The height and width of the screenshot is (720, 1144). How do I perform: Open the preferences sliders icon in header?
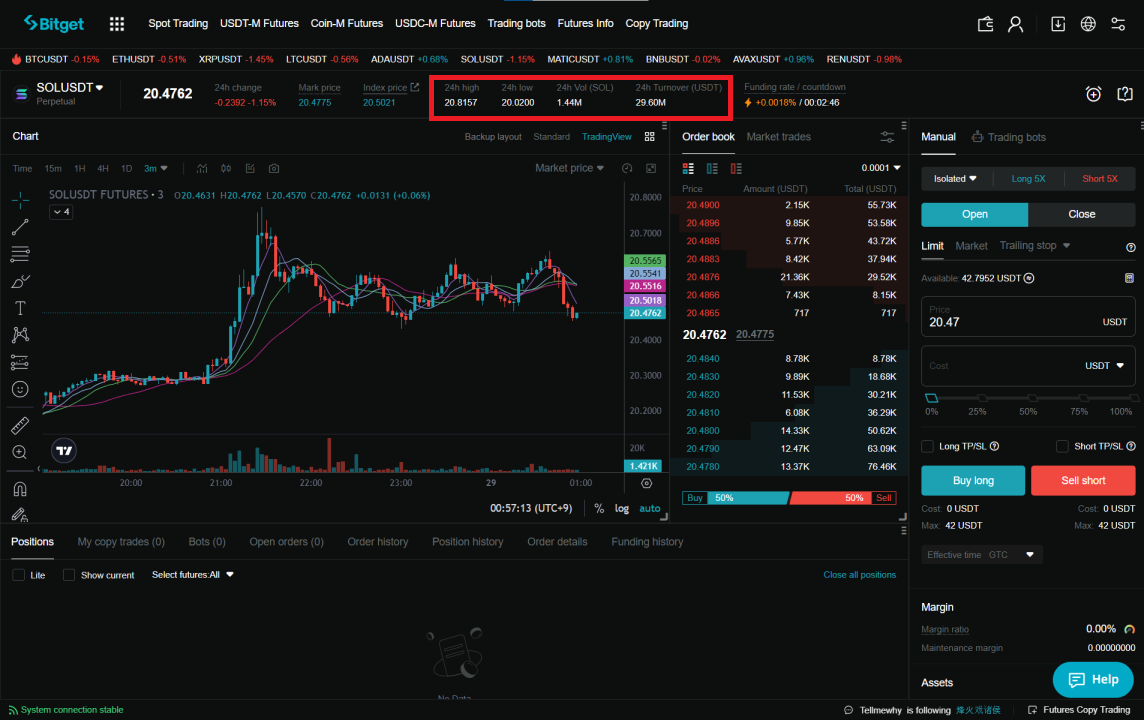1118,24
